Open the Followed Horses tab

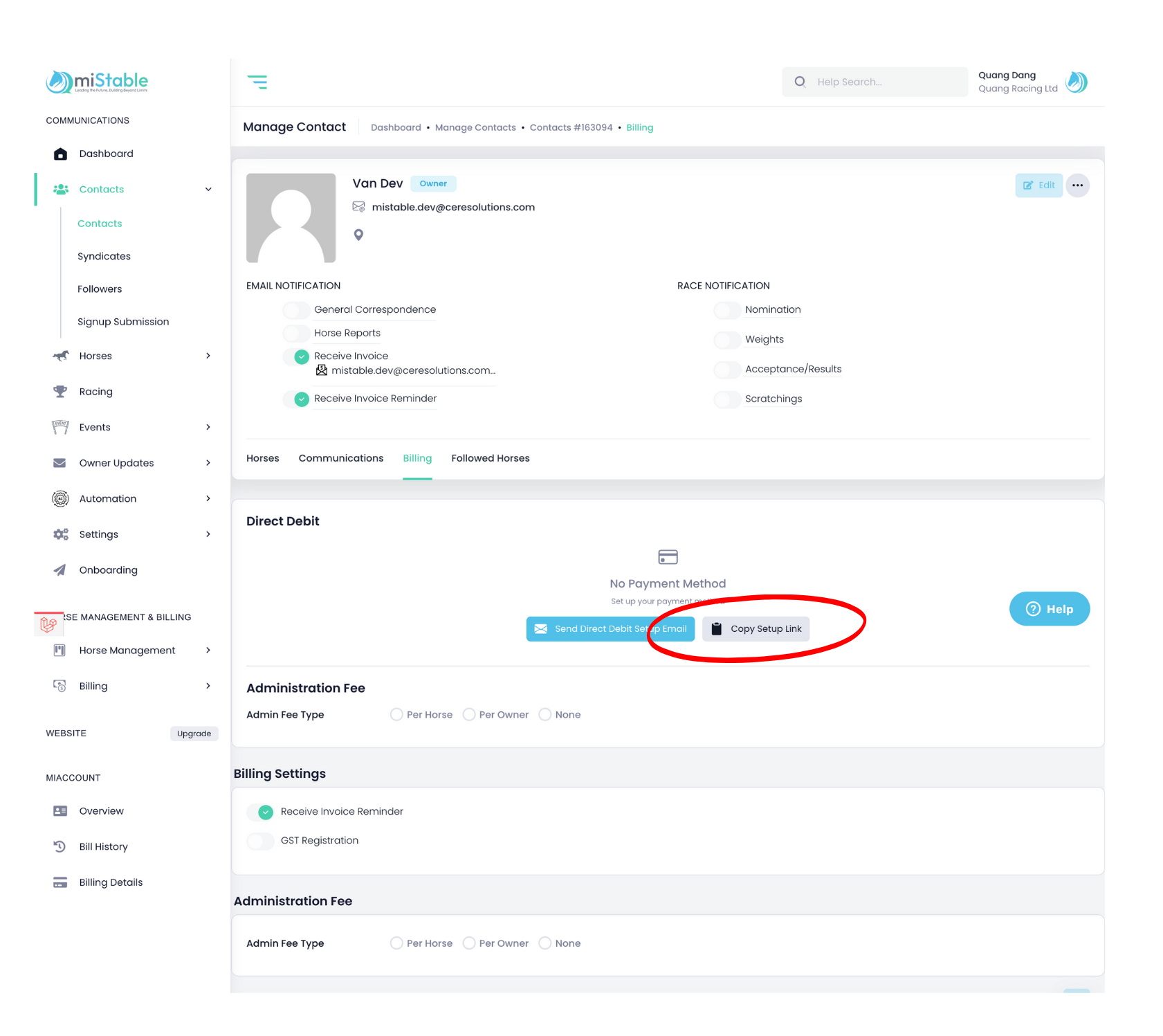click(x=490, y=458)
